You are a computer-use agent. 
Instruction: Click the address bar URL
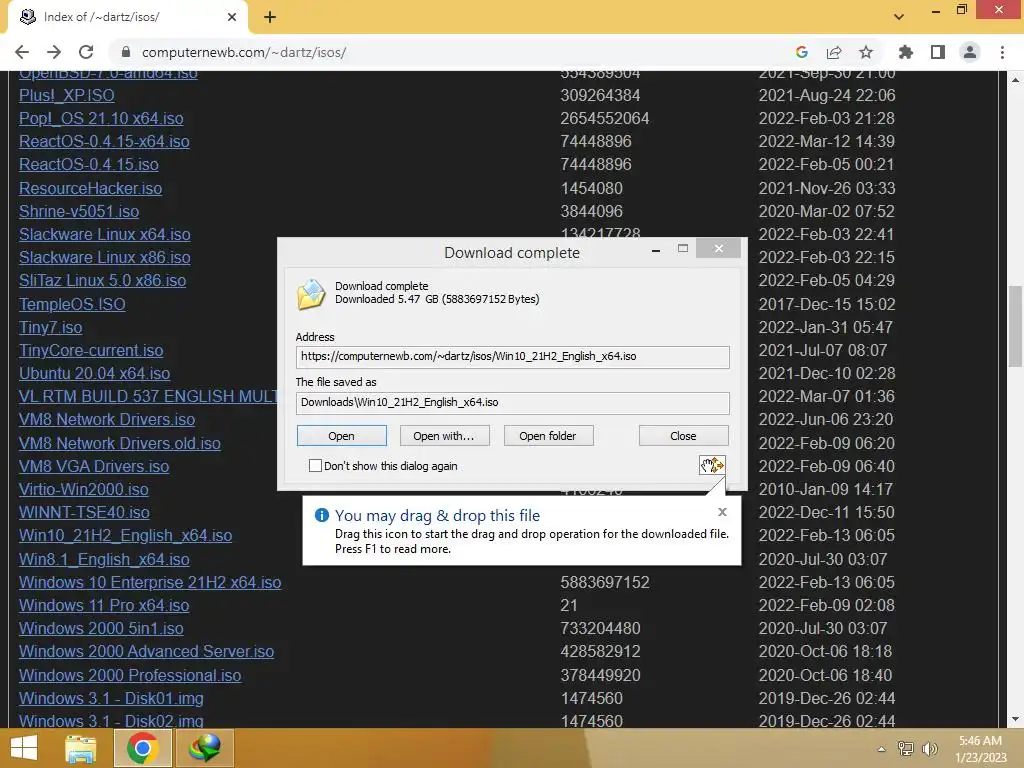[244, 52]
